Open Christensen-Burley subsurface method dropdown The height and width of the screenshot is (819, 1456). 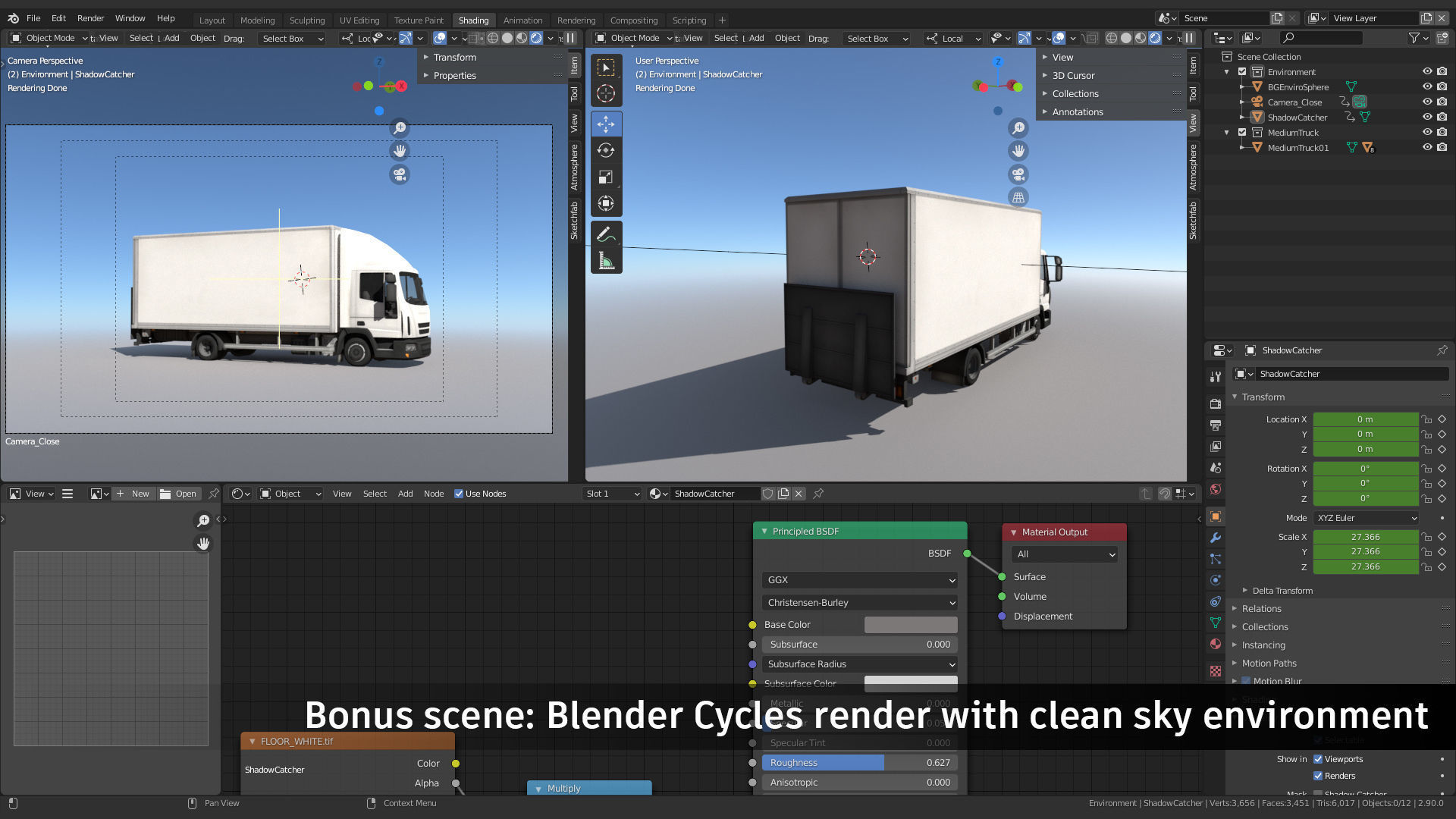point(860,603)
